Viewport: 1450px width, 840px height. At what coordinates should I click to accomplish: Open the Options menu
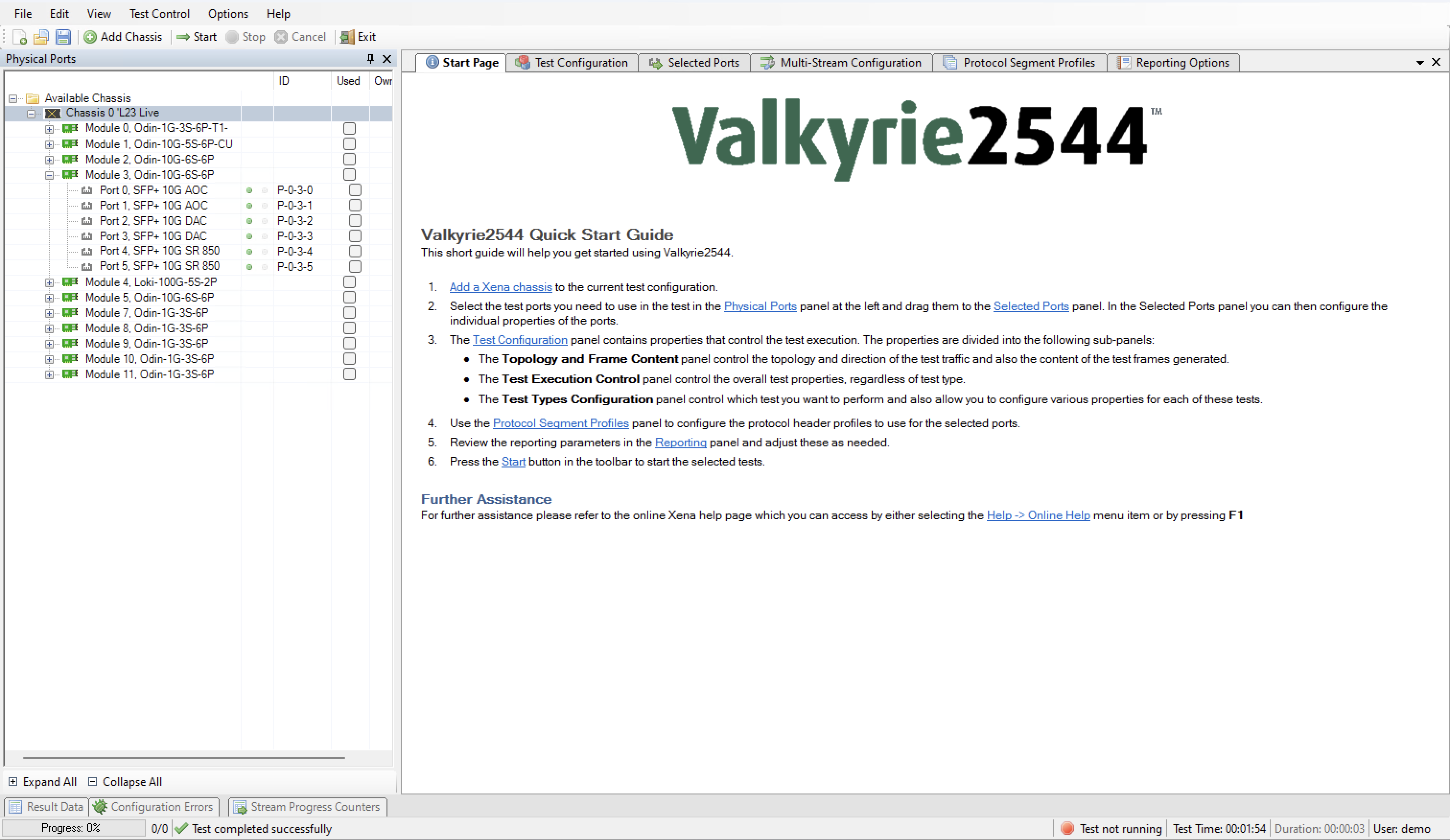pos(228,13)
